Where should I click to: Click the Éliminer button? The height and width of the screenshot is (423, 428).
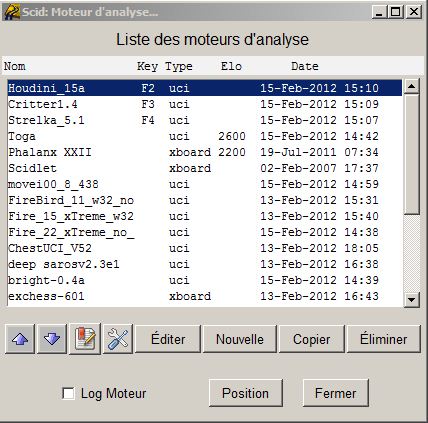point(383,339)
